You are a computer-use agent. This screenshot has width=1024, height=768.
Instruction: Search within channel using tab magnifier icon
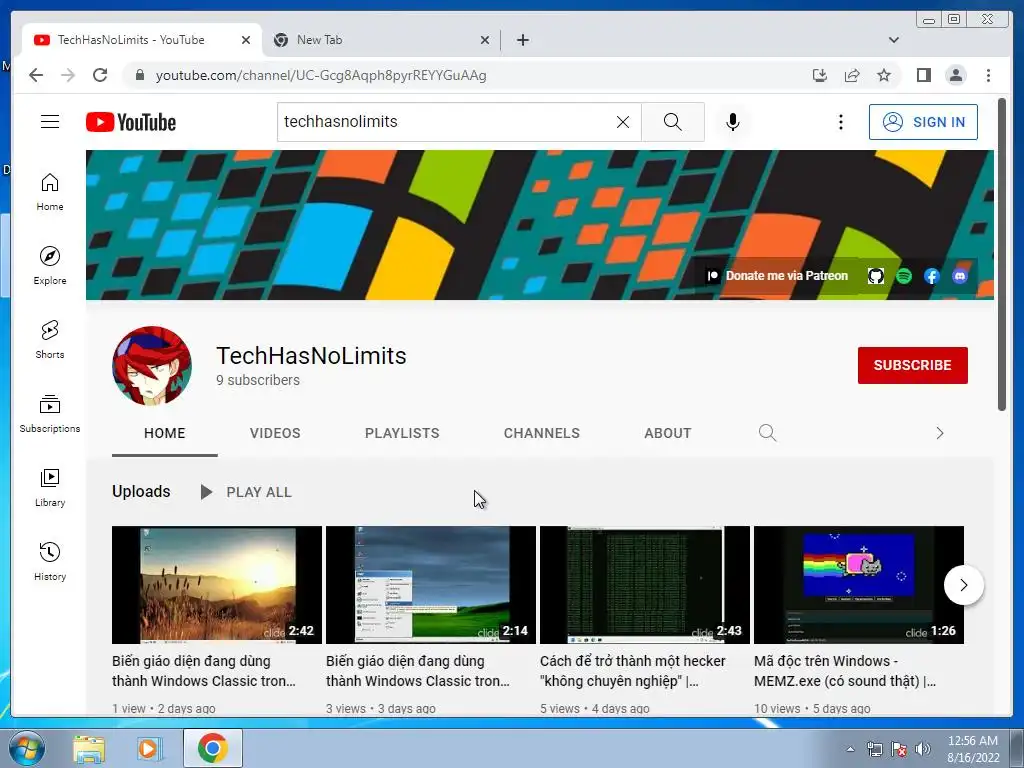(767, 433)
